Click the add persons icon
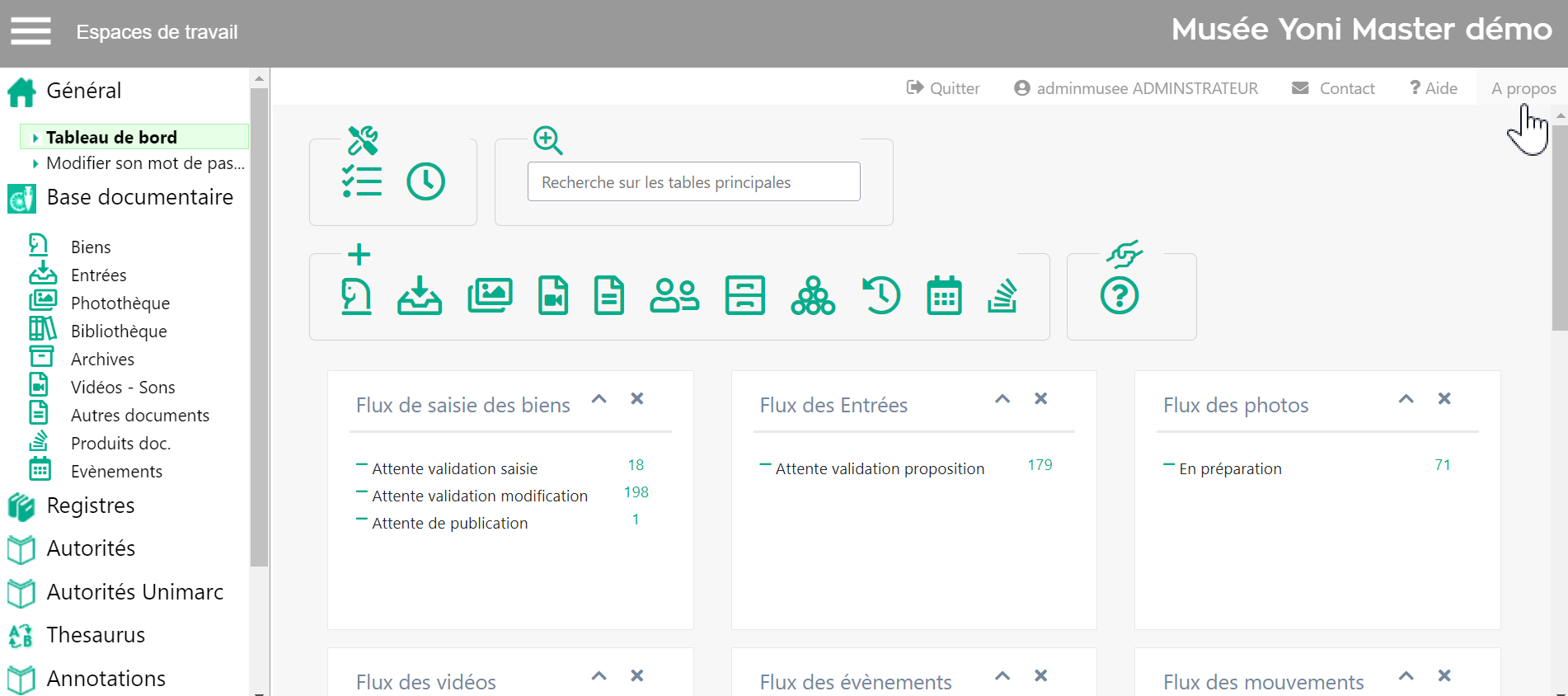The width and height of the screenshot is (1568, 696). [674, 295]
